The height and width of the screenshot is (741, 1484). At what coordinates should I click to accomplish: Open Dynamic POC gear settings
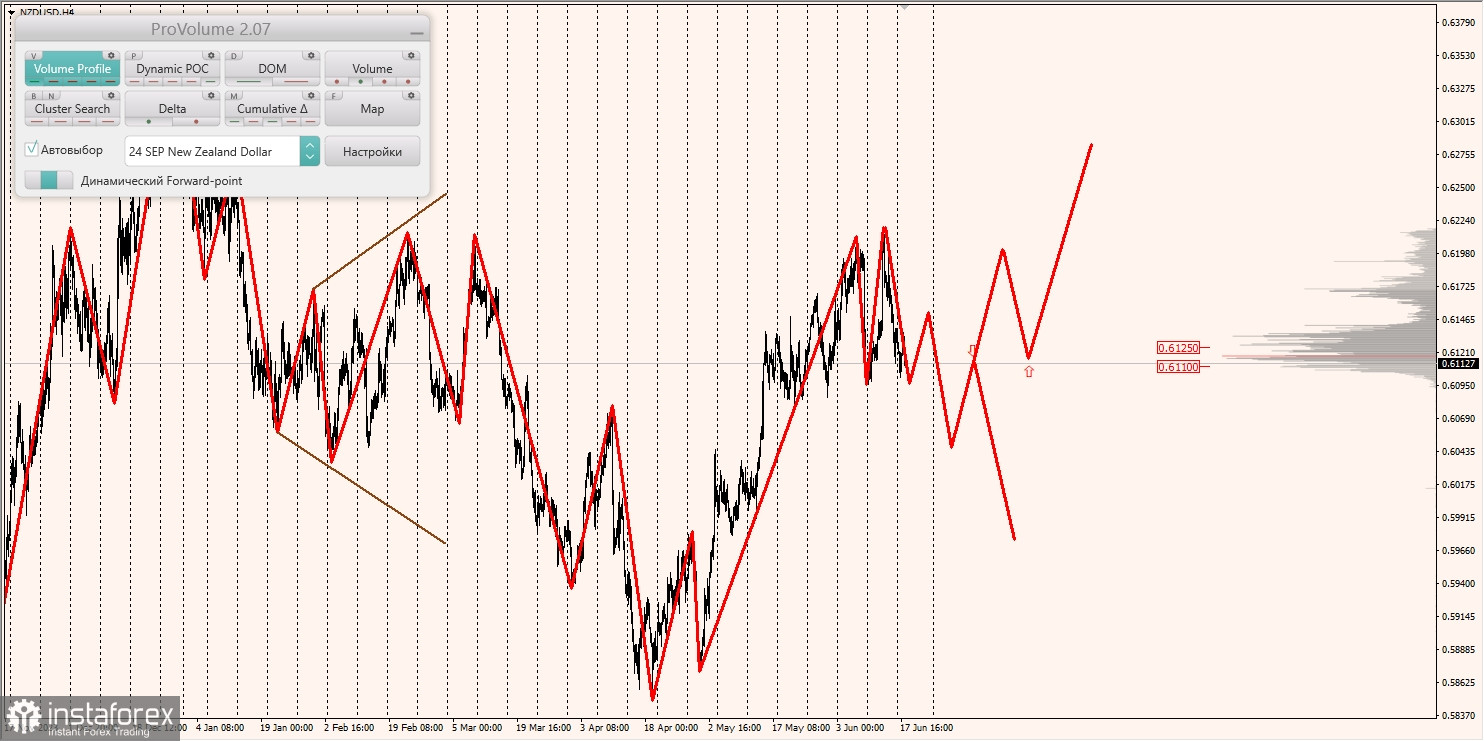pos(211,55)
